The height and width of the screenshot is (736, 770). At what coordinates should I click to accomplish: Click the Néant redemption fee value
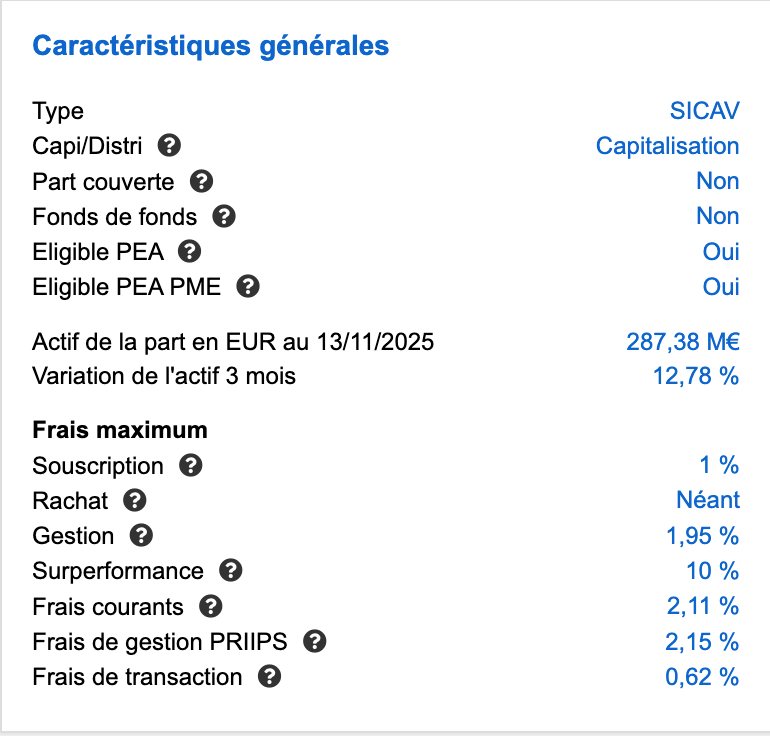point(708,500)
